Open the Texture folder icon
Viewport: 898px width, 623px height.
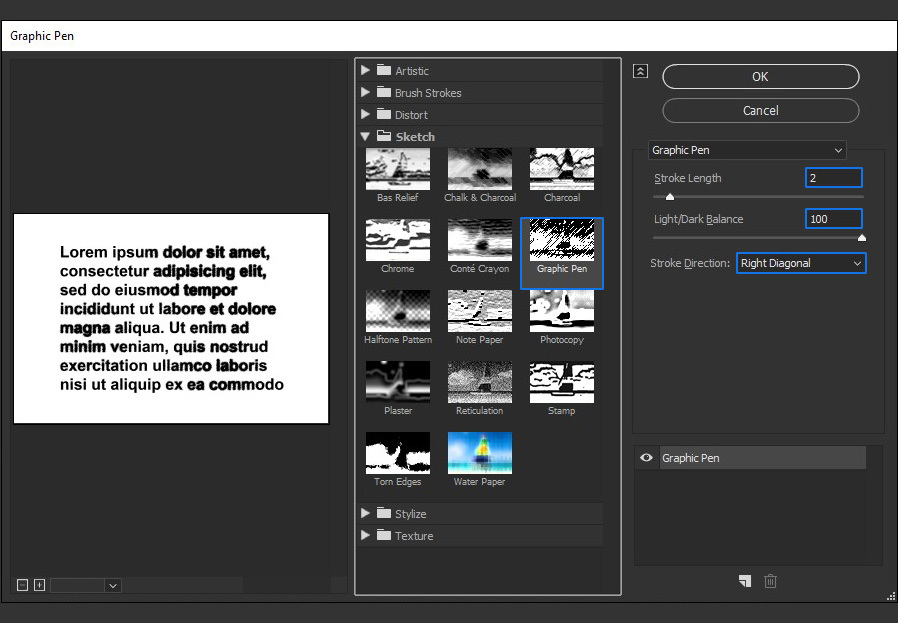384,535
